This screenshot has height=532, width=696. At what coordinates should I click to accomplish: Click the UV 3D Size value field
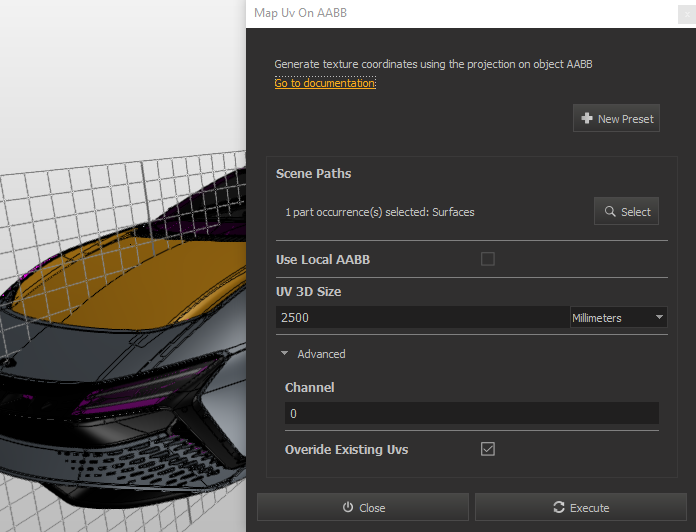(x=422, y=318)
